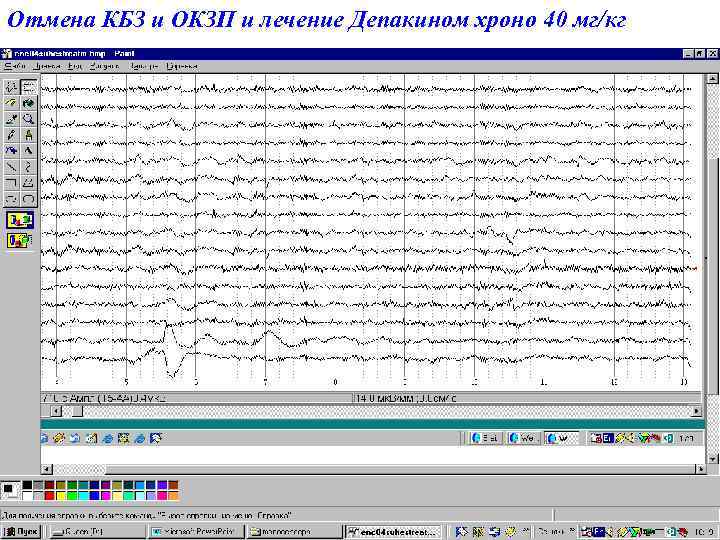Select the Ellipse shape tool

(11, 199)
